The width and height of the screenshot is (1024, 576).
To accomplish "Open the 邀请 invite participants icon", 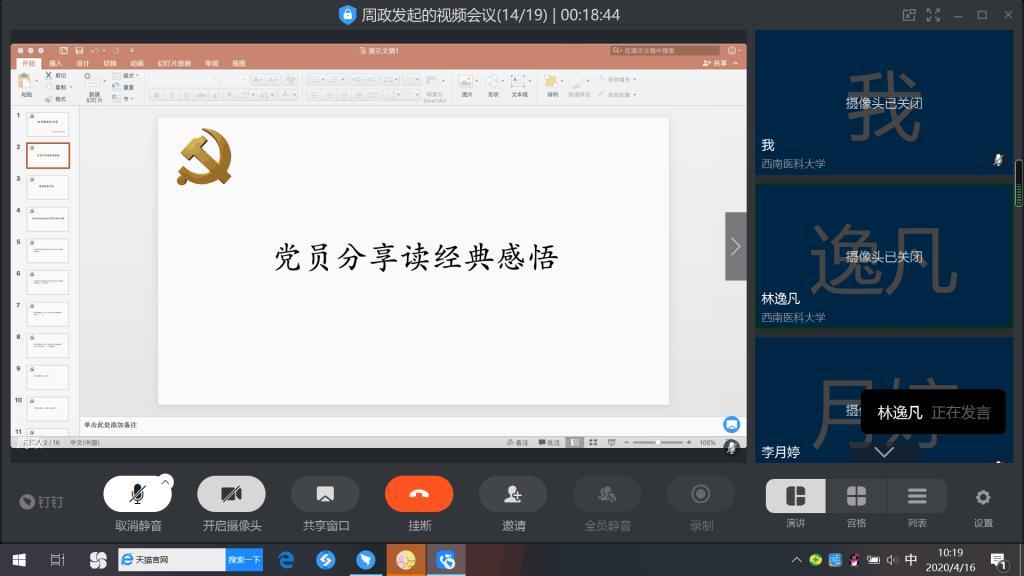I will click(x=513, y=494).
